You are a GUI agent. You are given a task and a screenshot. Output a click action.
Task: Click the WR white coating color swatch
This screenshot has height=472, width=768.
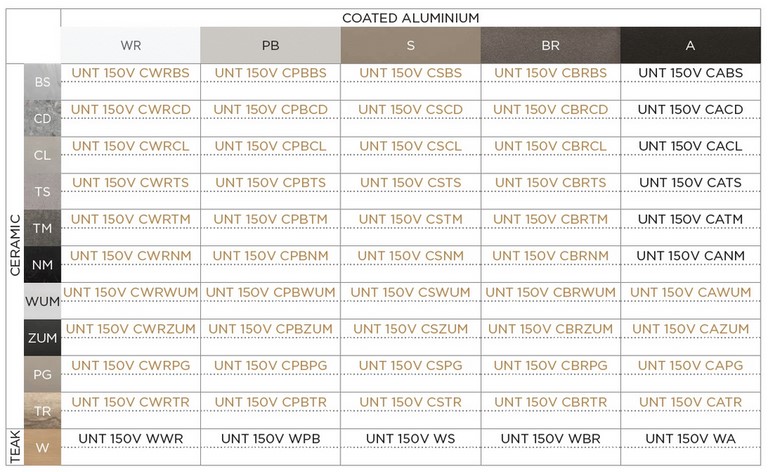[130, 46]
